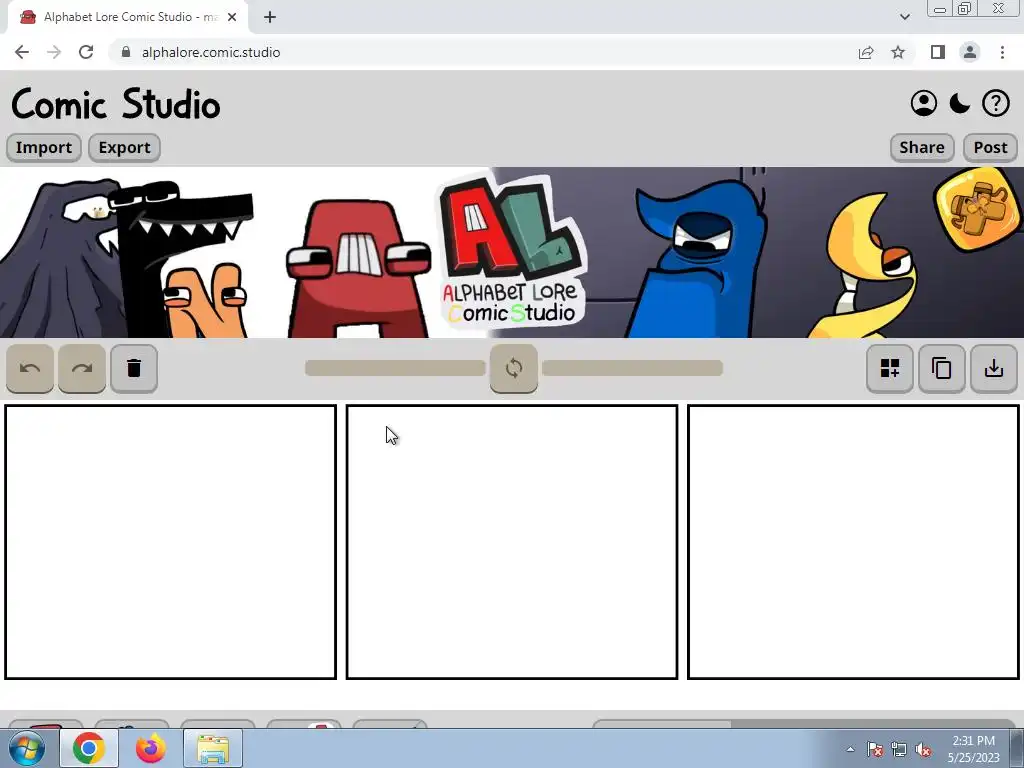Screen dimensions: 1024x768
Task: Click the muted volume tray icon
Action: pos(923,749)
